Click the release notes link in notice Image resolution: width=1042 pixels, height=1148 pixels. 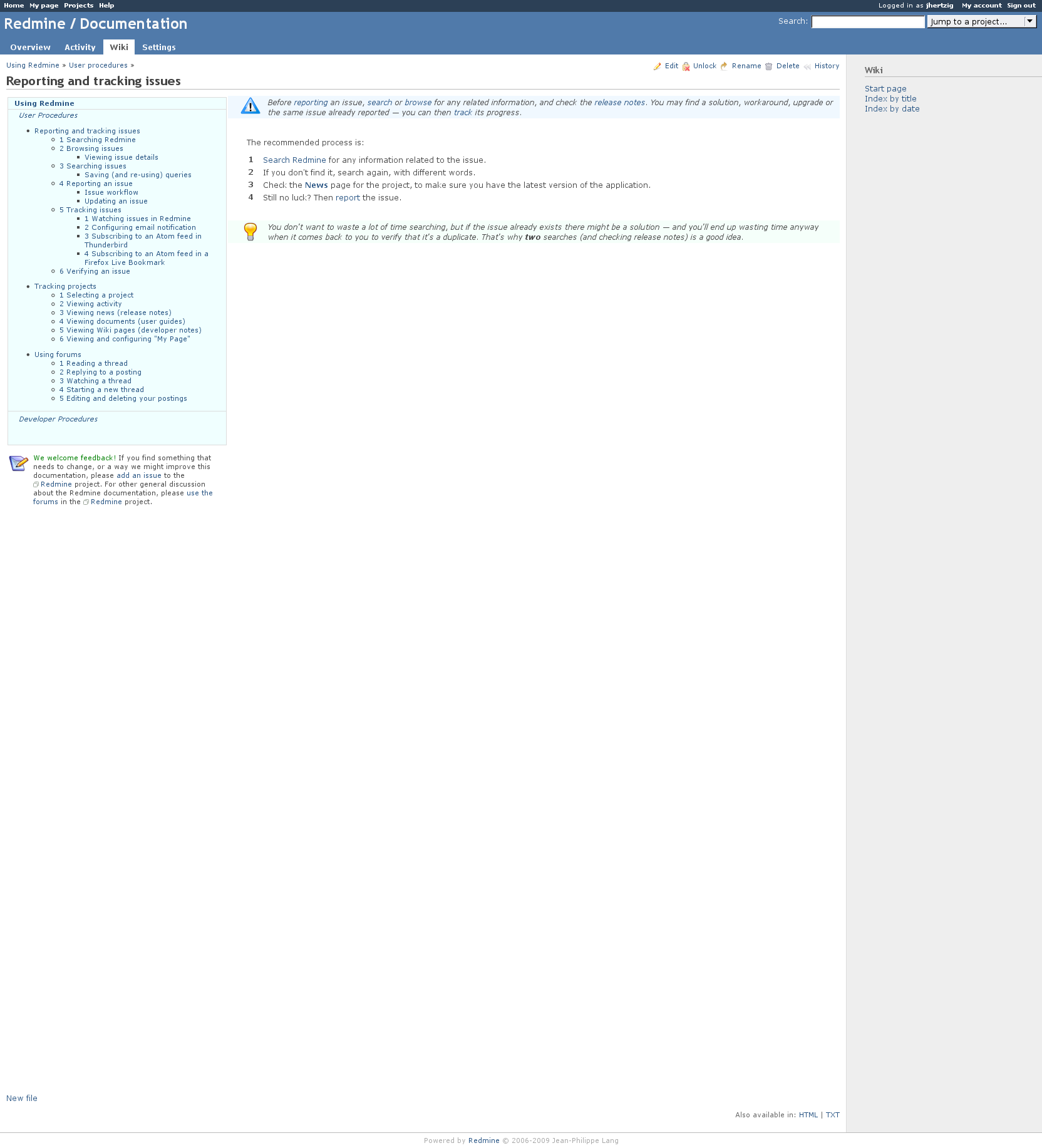tap(619, 103)
